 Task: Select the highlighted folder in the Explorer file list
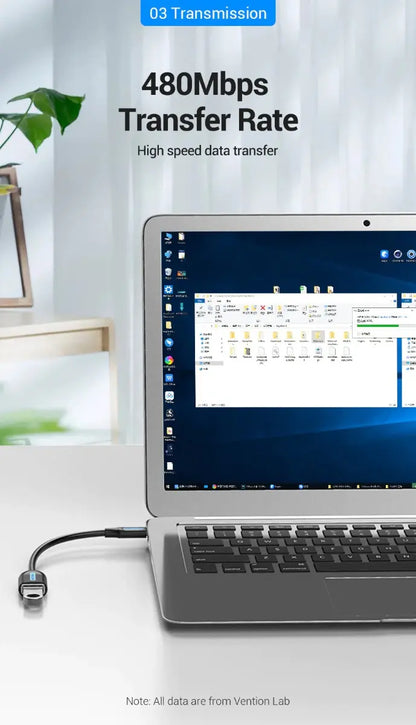click(x=318, y=336)
